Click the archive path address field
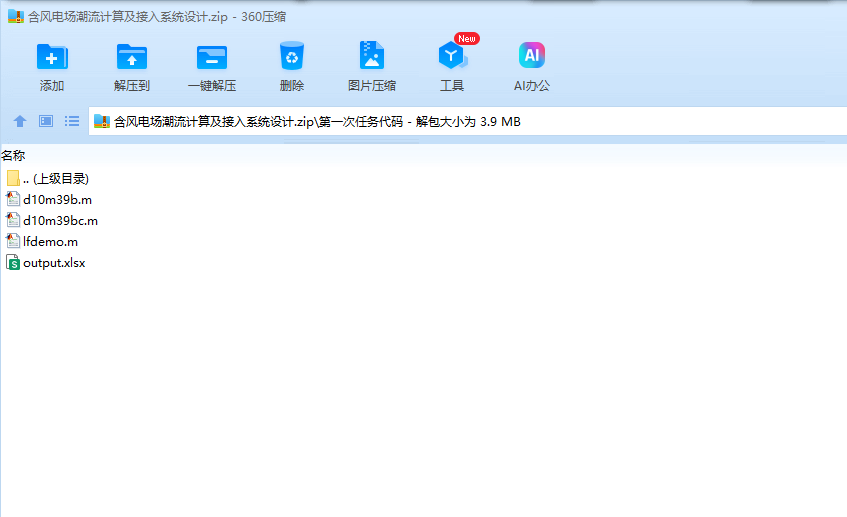The height and width of the screenshot is (517, 847). coord(468,121)
